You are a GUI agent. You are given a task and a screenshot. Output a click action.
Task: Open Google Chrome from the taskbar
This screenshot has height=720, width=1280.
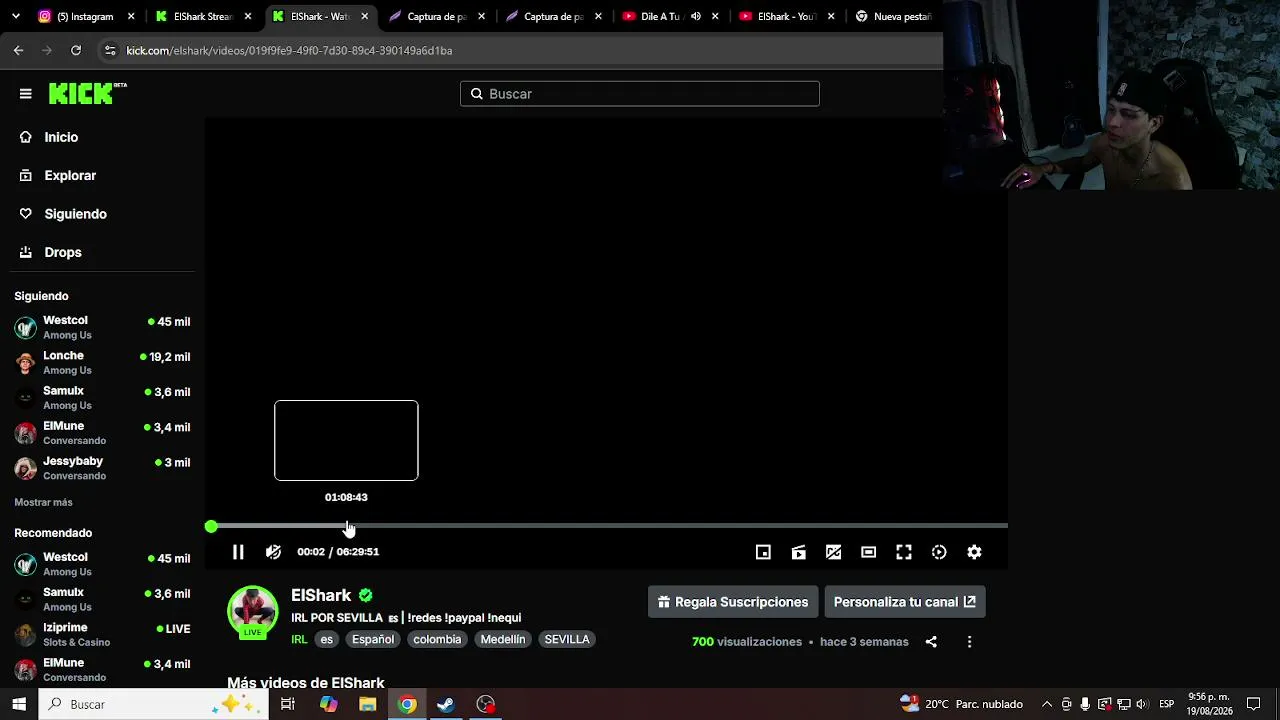(x=407, y=704)
